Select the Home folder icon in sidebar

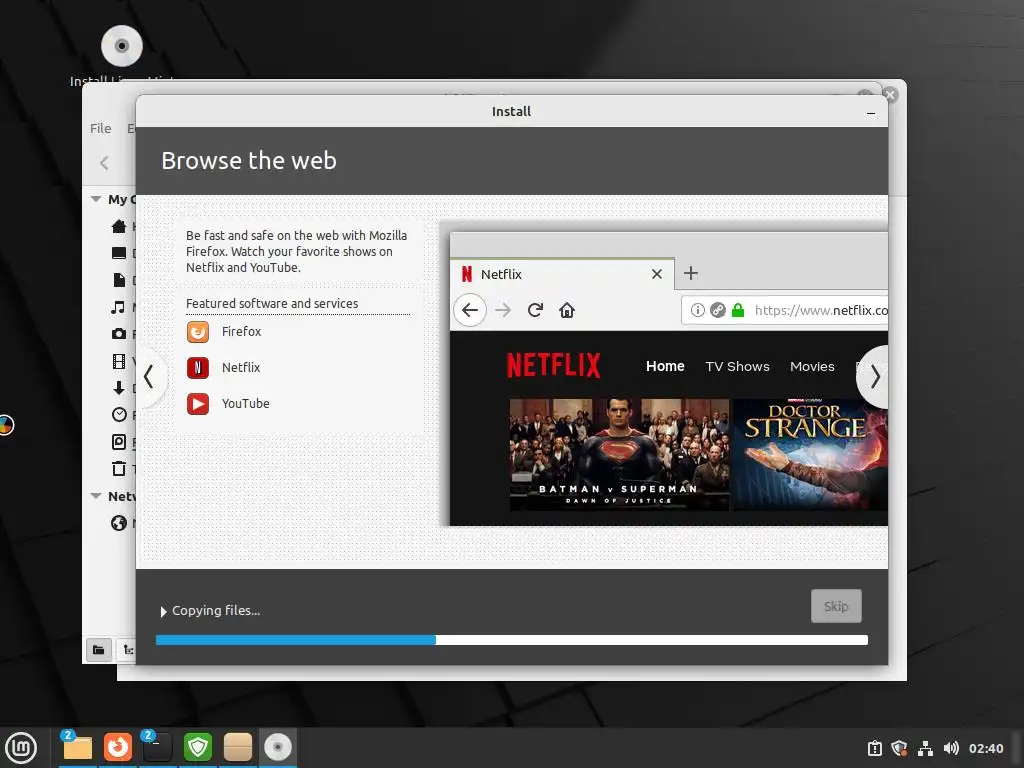tap(119, 226)
